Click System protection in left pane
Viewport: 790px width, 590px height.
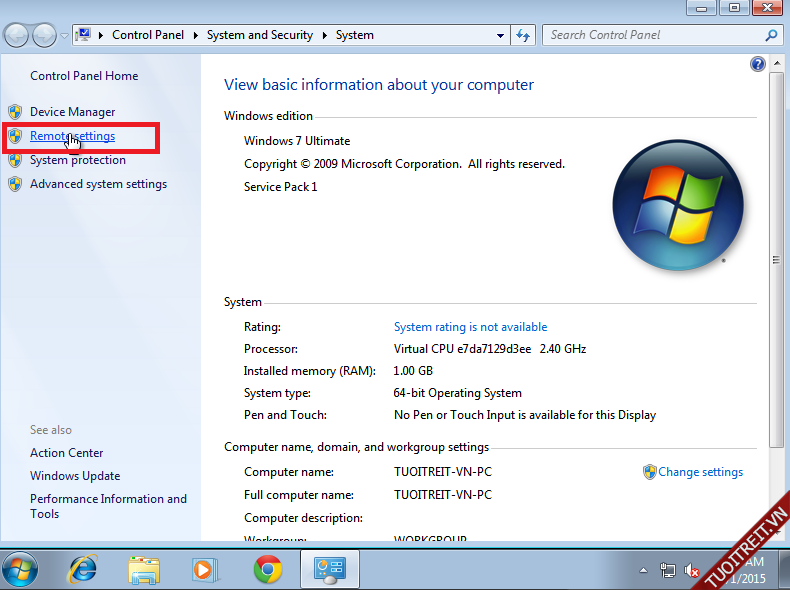pyautogui.click(x=77, y=160)
